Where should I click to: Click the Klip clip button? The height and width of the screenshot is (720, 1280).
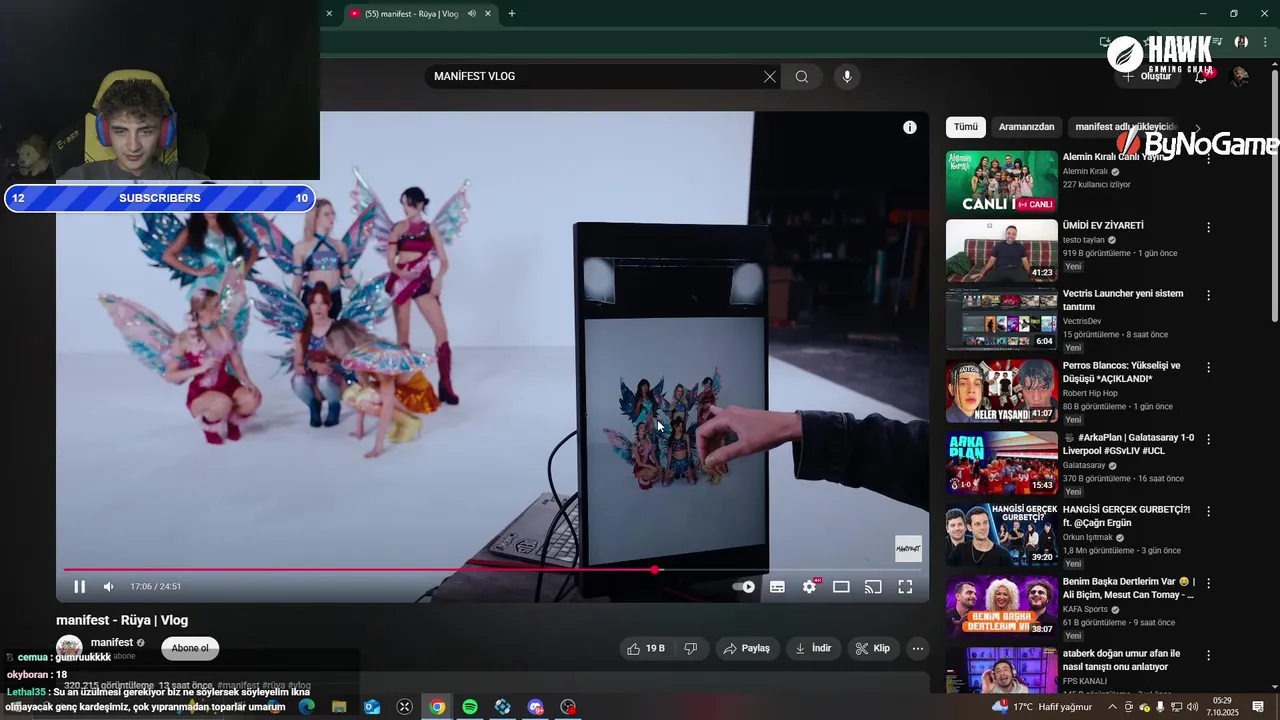click(x=872, y=649)
